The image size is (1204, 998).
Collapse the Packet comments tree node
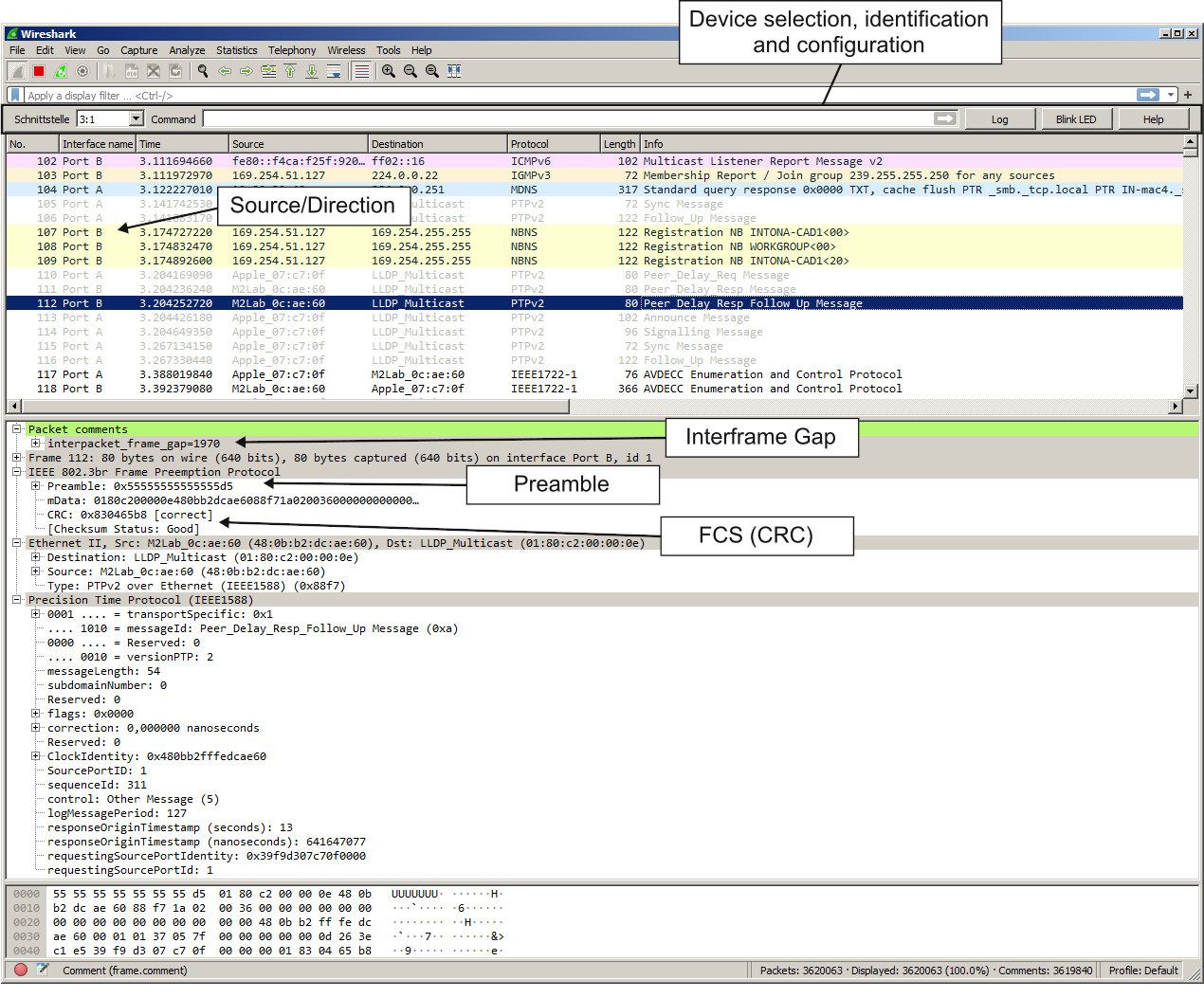click(x=17, y=429)
